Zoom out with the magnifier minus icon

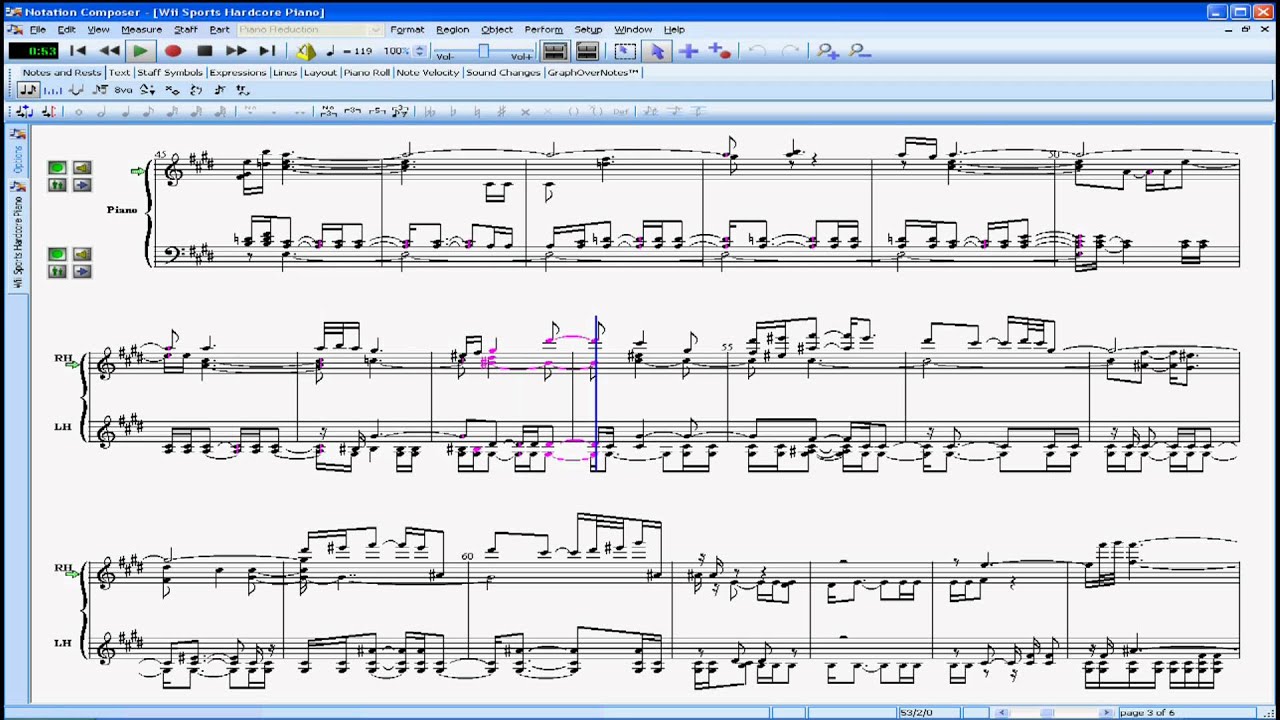[x=860, y=51]
